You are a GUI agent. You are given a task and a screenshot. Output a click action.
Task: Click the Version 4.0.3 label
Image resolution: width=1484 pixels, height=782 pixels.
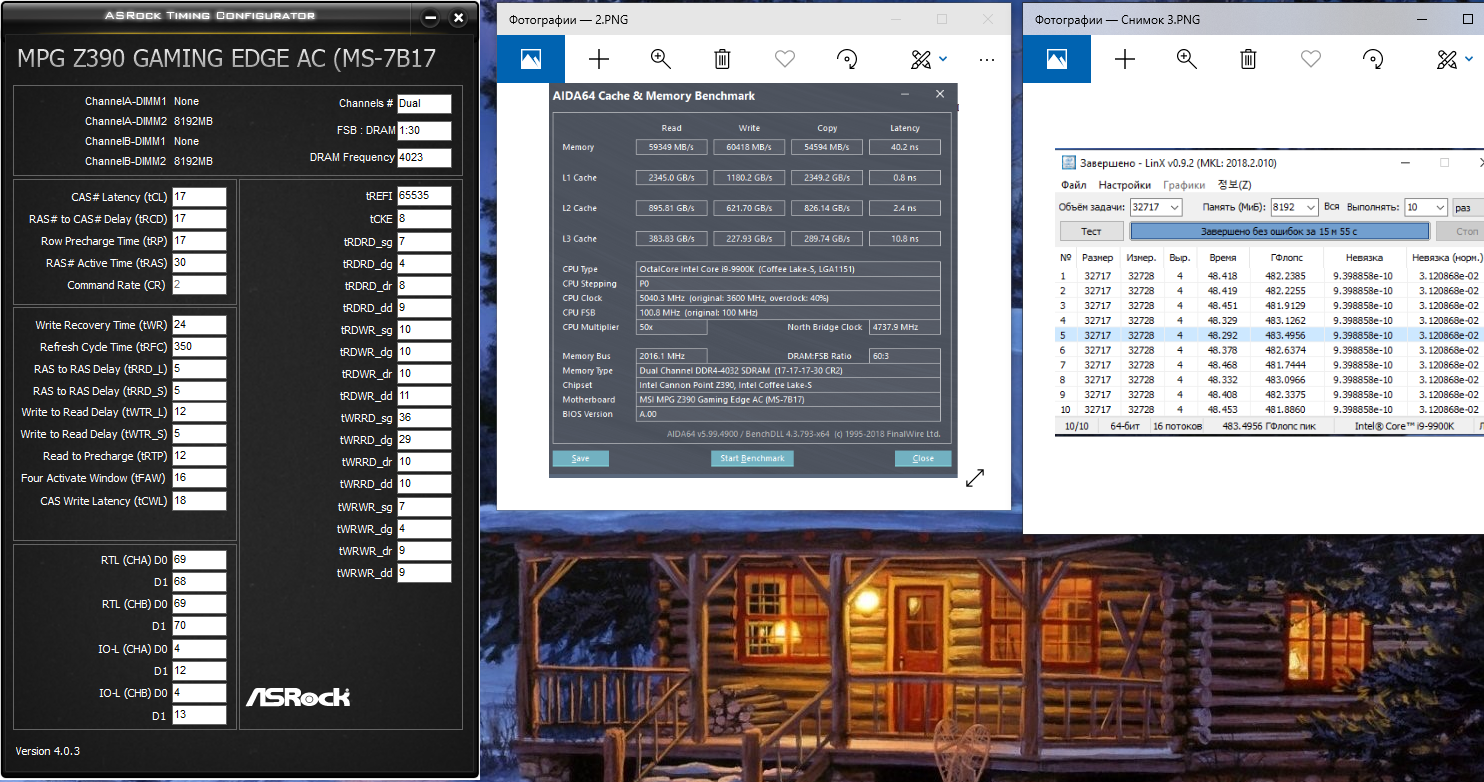[48, 751]
